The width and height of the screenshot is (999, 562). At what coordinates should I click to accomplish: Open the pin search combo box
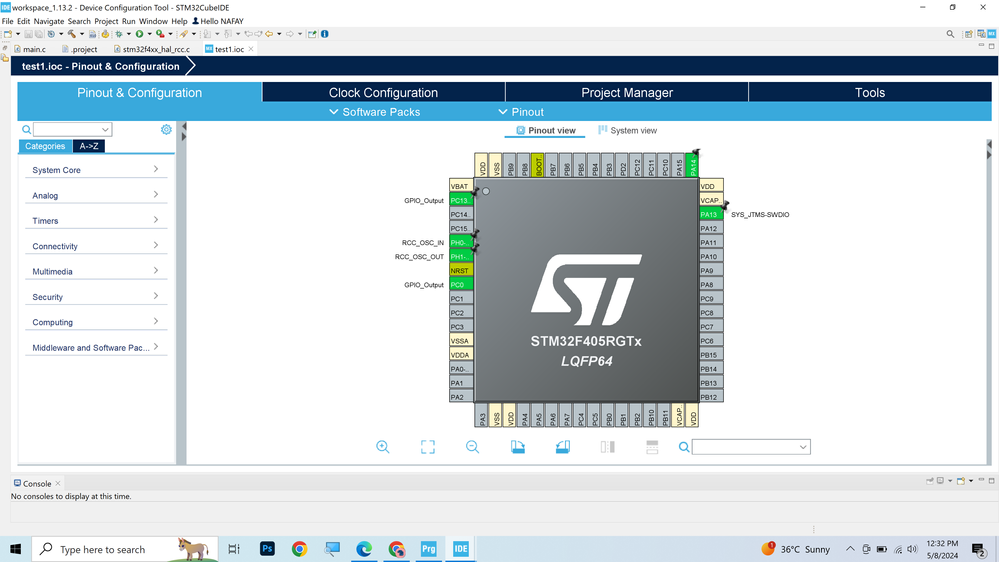(x=751, y=447)
